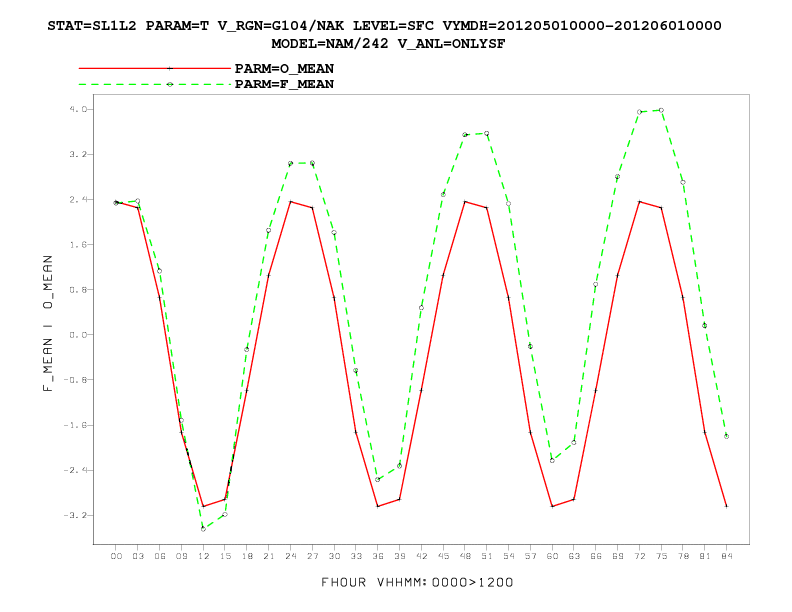This screenshot has height=612, width=792.
Task: Click y-axis tick label 3.2
Action: coord(77,155)
